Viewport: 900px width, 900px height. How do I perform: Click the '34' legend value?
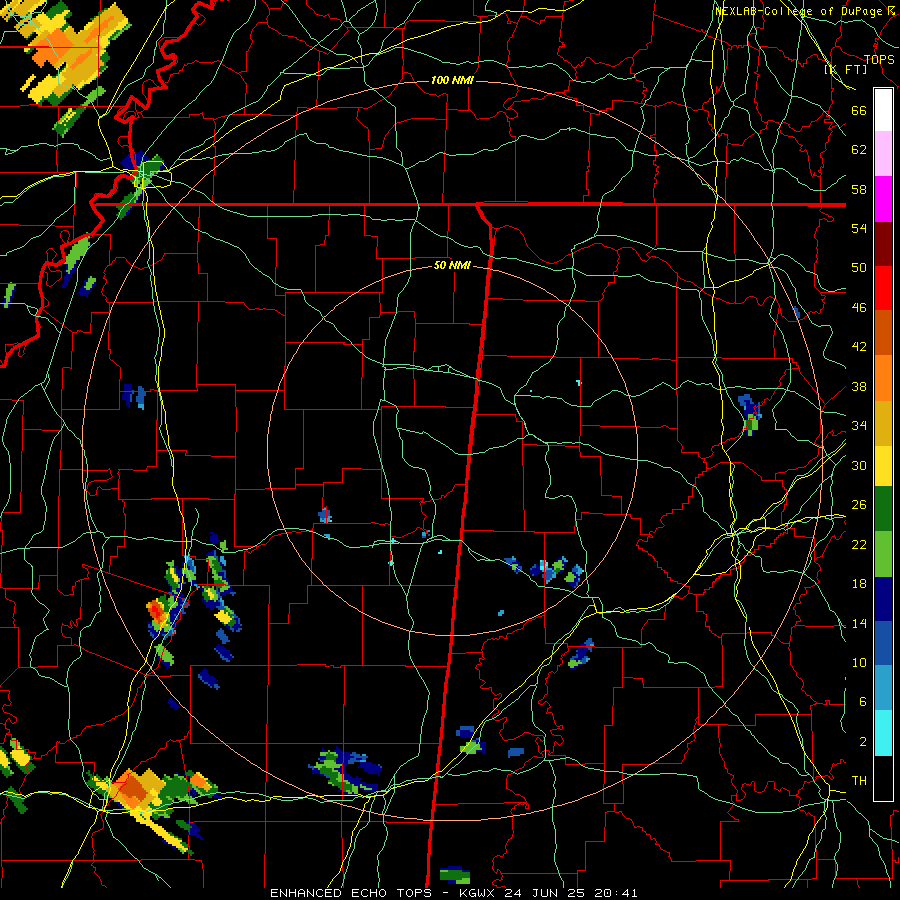[859, 426]
